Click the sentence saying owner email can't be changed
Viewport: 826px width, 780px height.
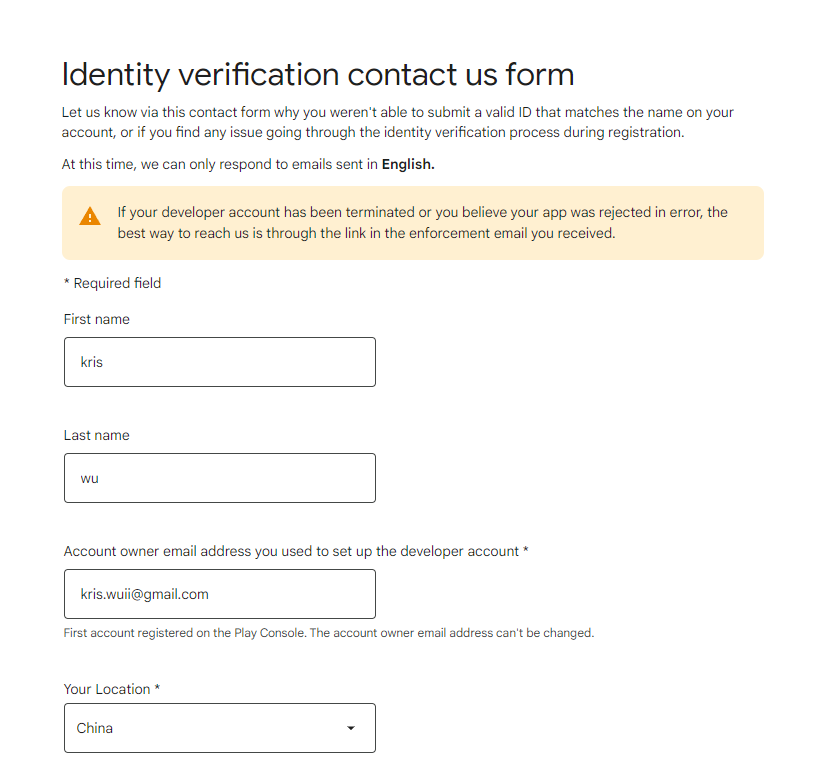[x=451, y=633]
